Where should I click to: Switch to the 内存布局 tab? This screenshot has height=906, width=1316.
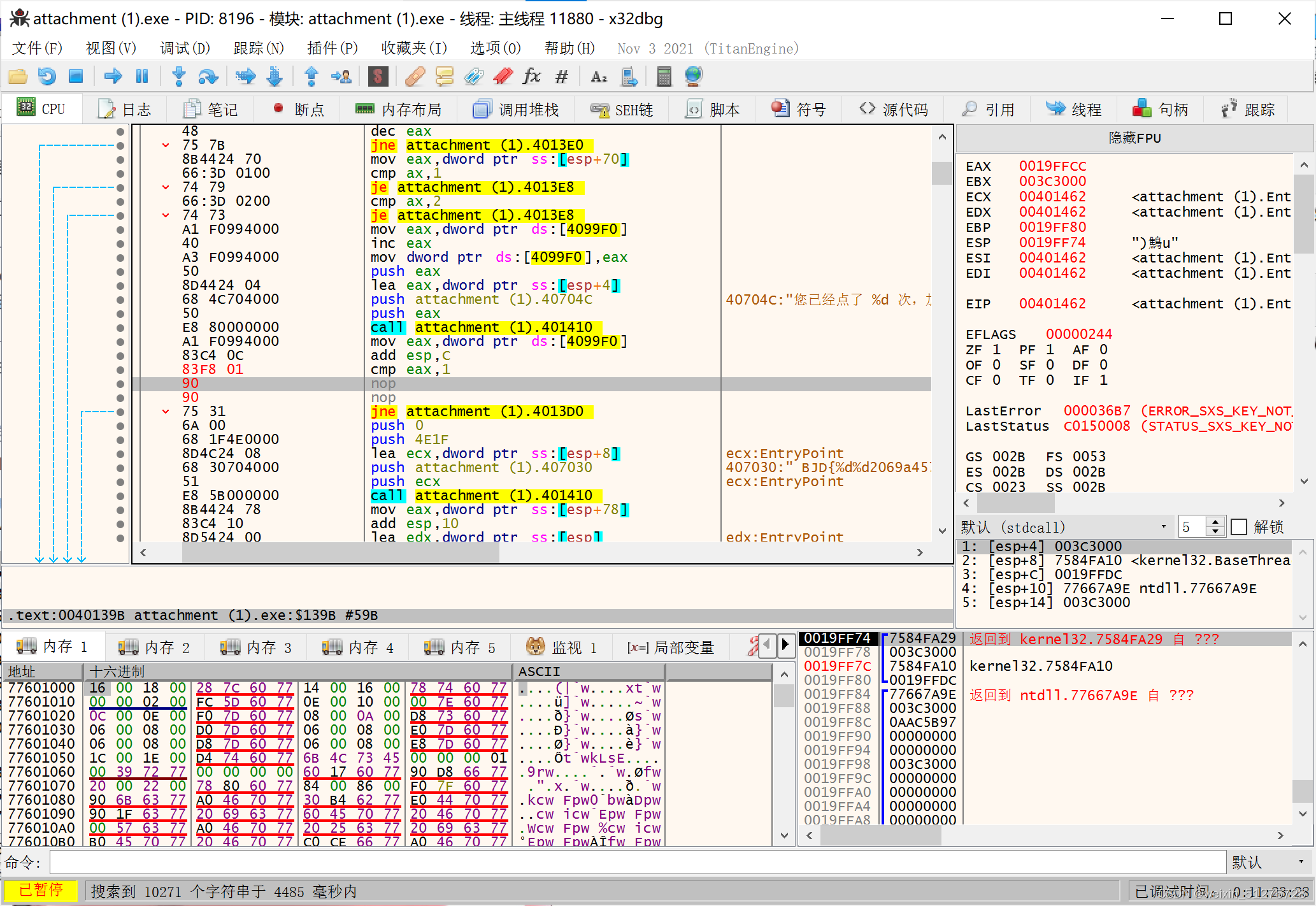coord(399,110)
